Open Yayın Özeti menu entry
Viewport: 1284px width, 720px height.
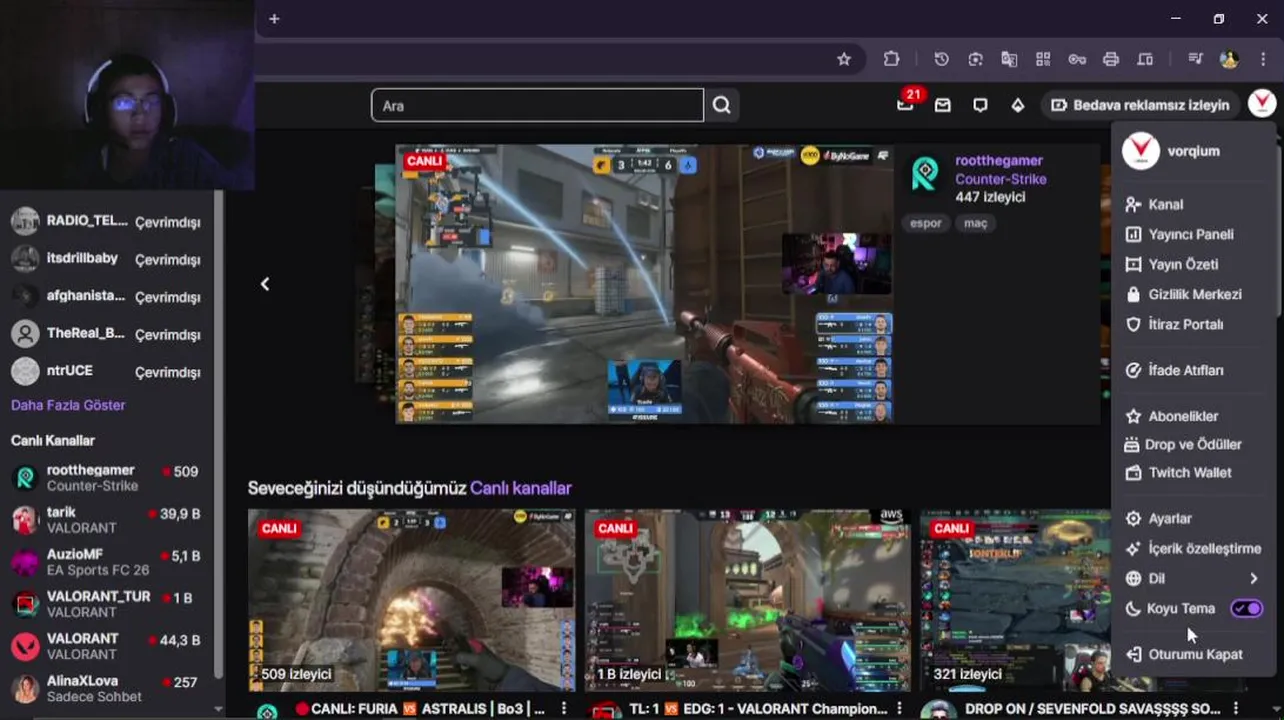[1193, 264]
